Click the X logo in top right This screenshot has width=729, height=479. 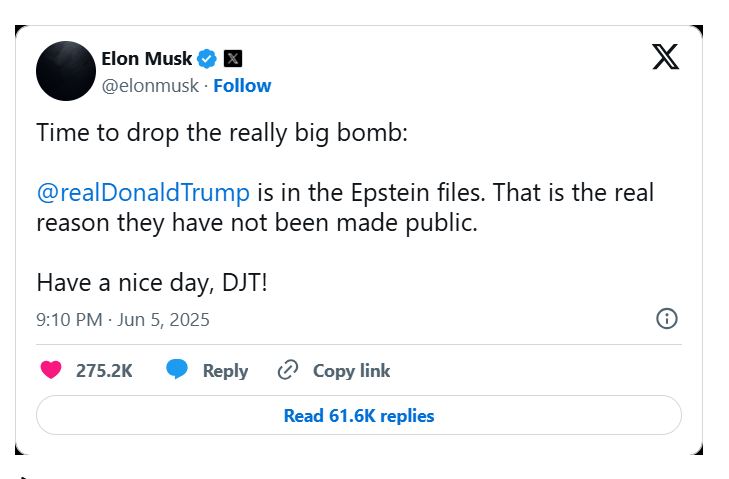click(665, 57)
